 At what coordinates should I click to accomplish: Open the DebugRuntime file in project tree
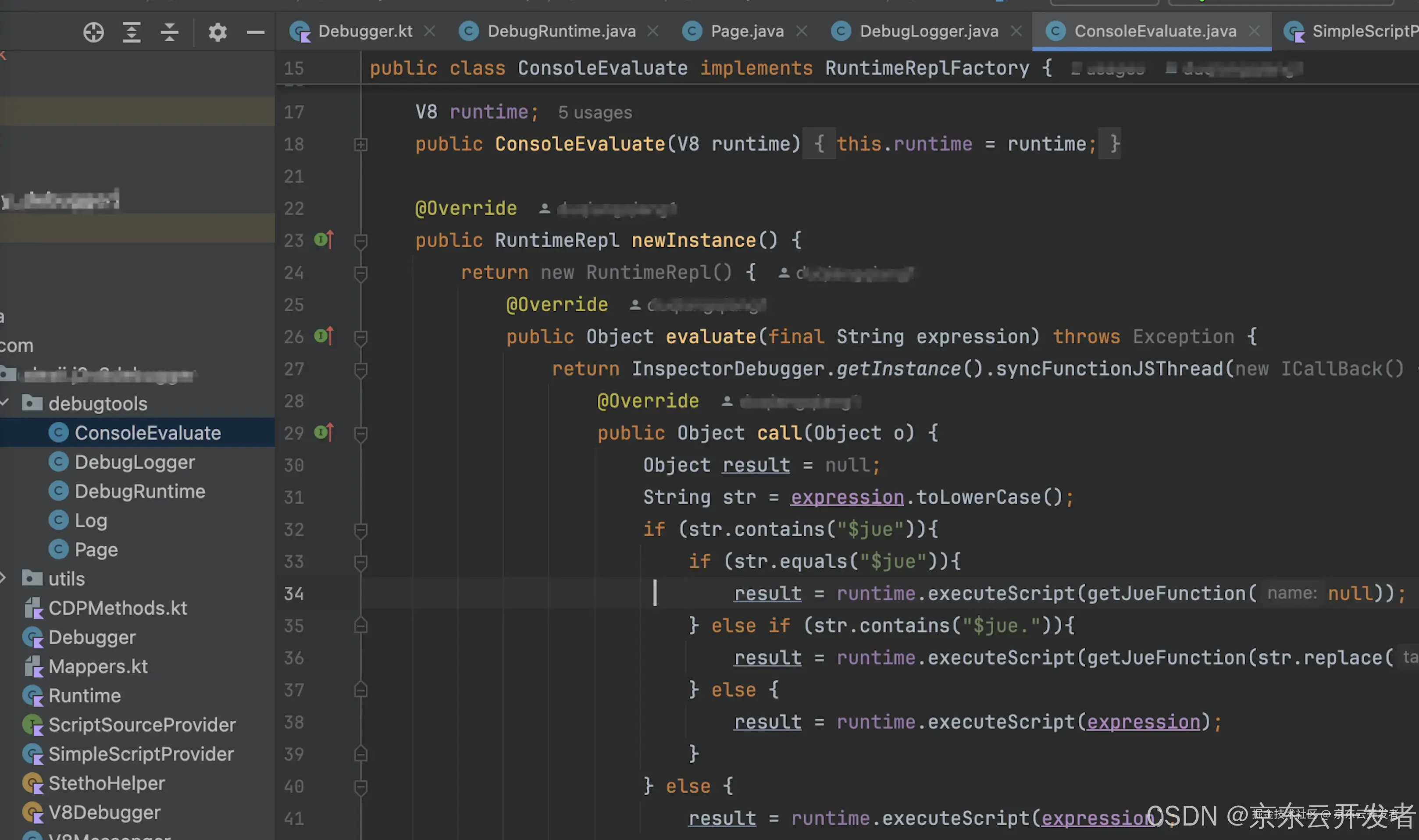pyautogui.click(x=140, y=491)
